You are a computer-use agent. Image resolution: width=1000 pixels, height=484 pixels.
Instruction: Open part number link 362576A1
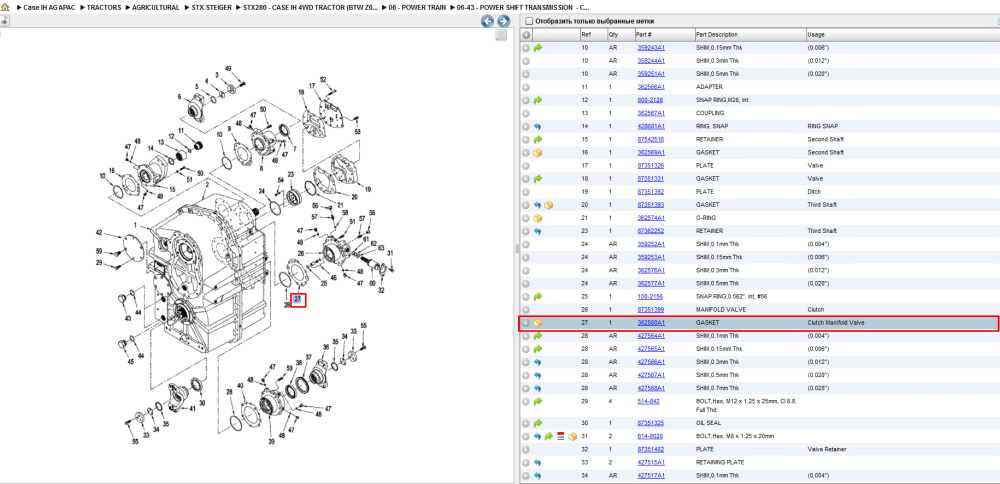pyautogui.click(x=651, y=270)
